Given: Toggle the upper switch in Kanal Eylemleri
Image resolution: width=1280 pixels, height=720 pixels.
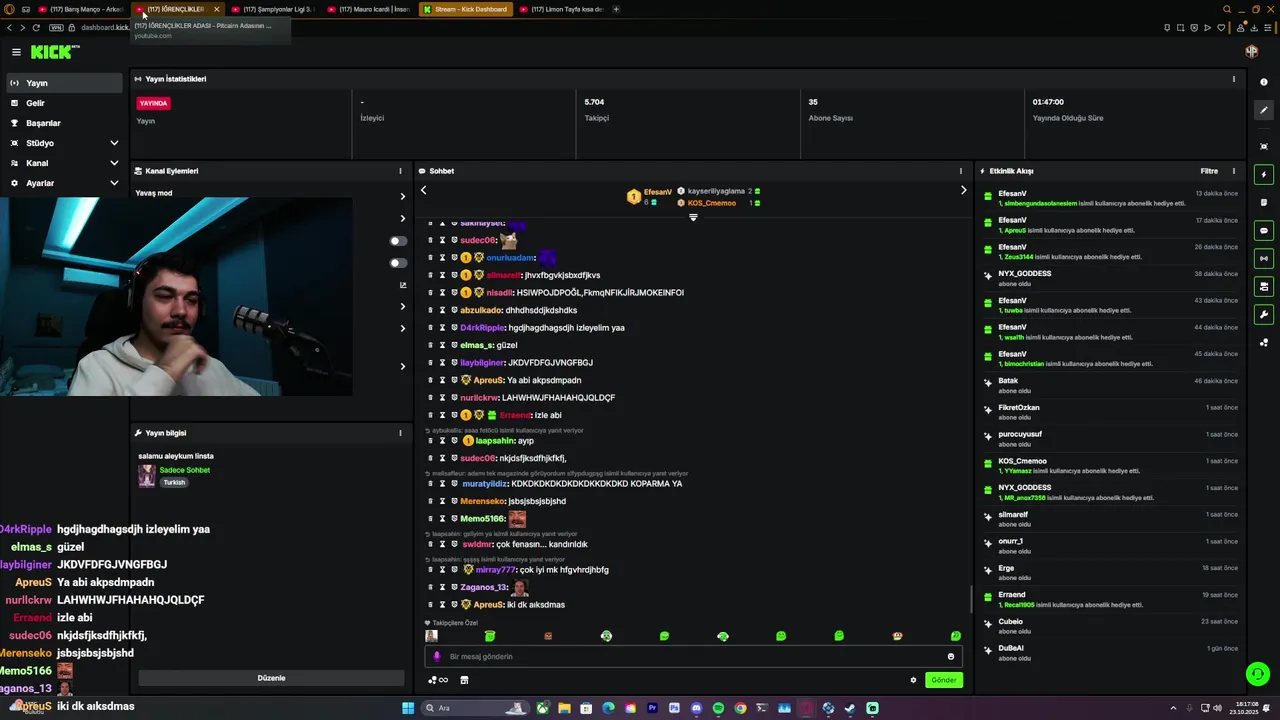Looking at the screenshot, I should click(x=398, y=241).
